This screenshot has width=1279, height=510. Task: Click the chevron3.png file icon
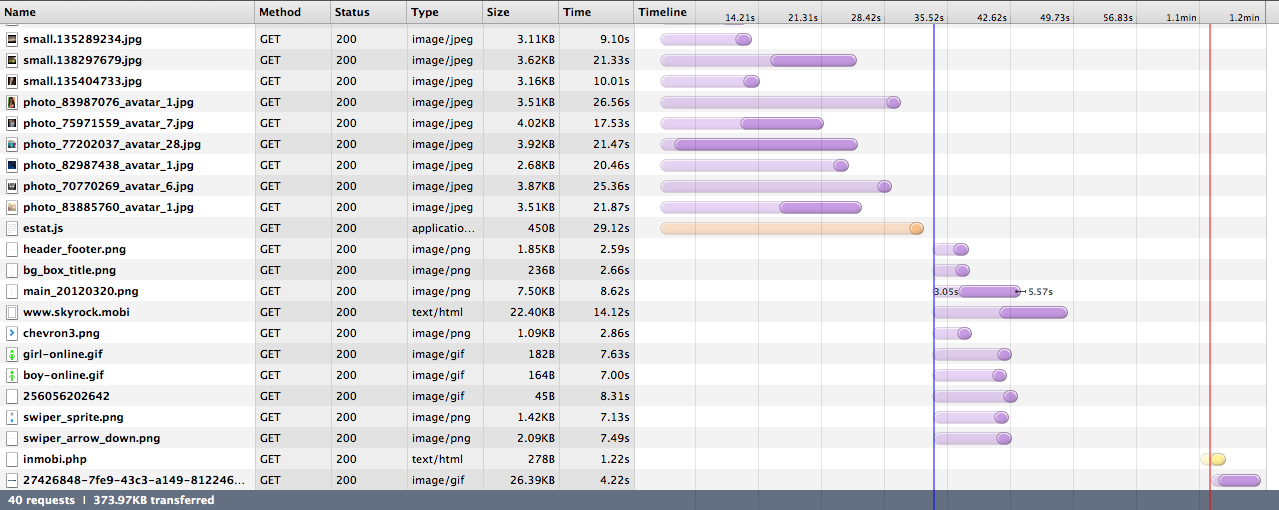coord(12,333)
